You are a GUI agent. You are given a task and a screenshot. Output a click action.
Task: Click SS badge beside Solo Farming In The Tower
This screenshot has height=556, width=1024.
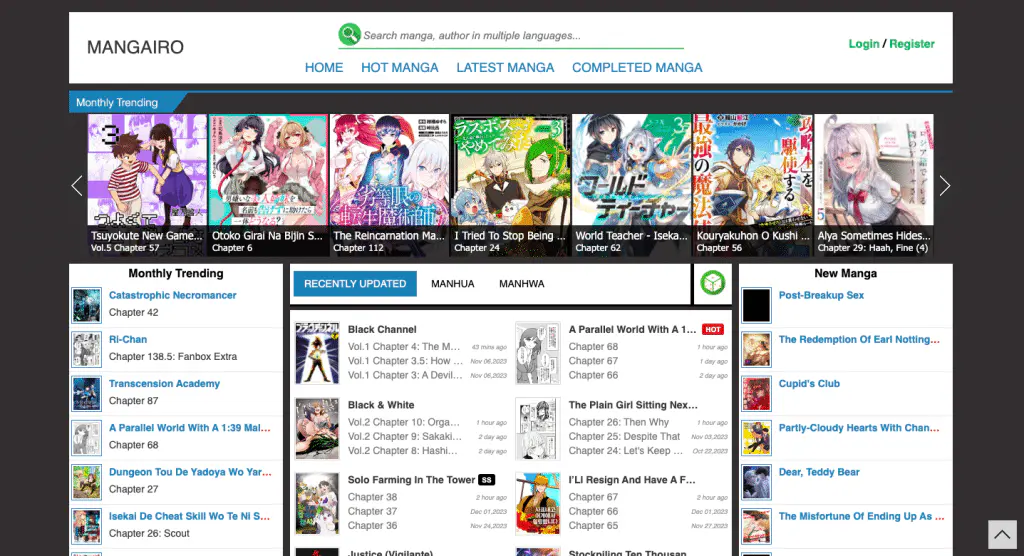click(x=487, y=480)
